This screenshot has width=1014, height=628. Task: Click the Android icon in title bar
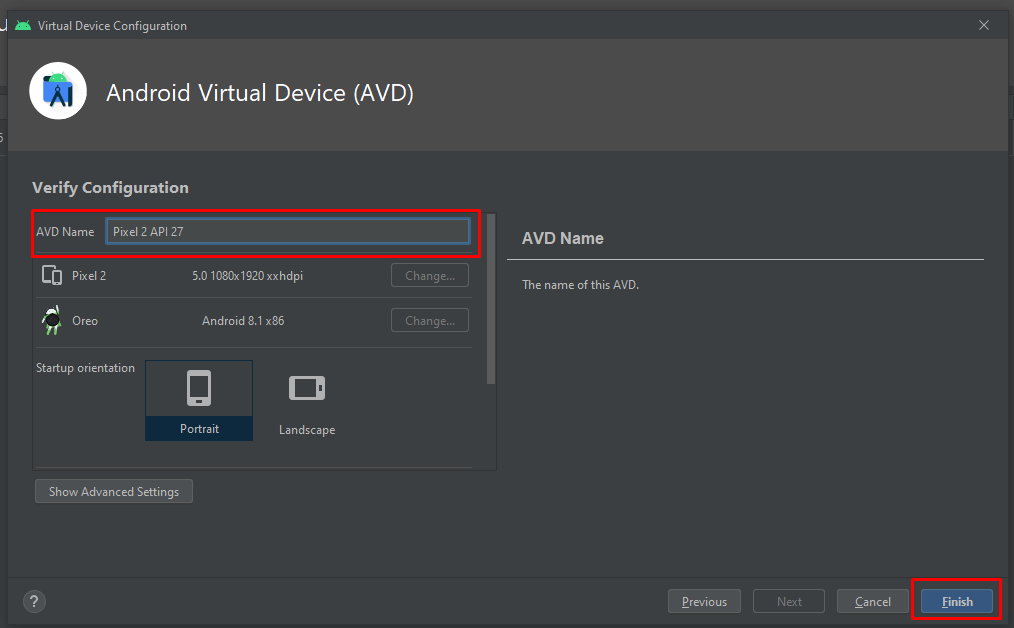click(x=23, y=25)
